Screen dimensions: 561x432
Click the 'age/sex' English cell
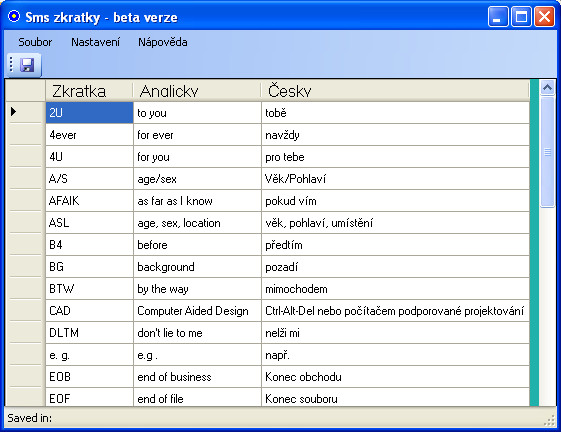click(x=197, y=179)
